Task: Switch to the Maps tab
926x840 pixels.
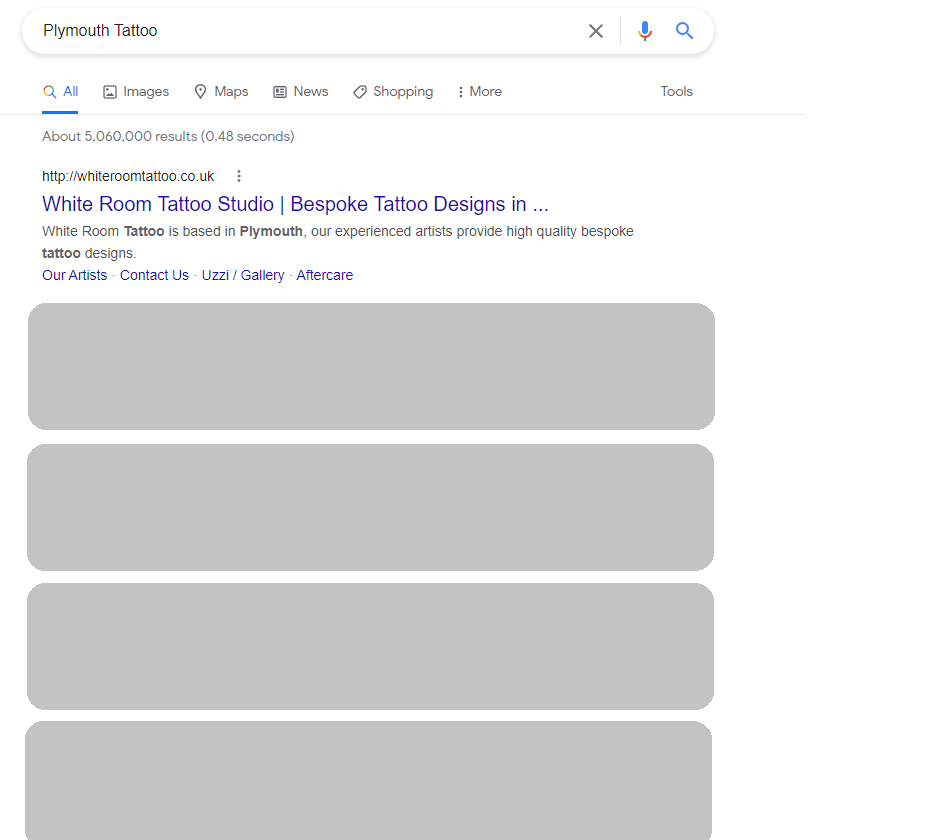Action: coord(221,92)
